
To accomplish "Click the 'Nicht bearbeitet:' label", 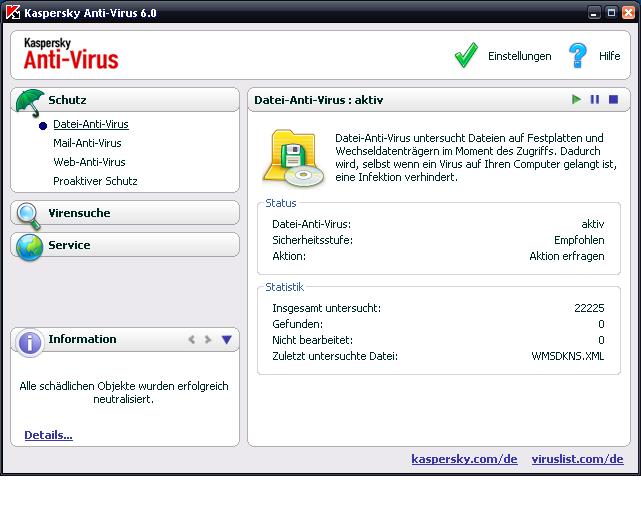I will (312, 340).
